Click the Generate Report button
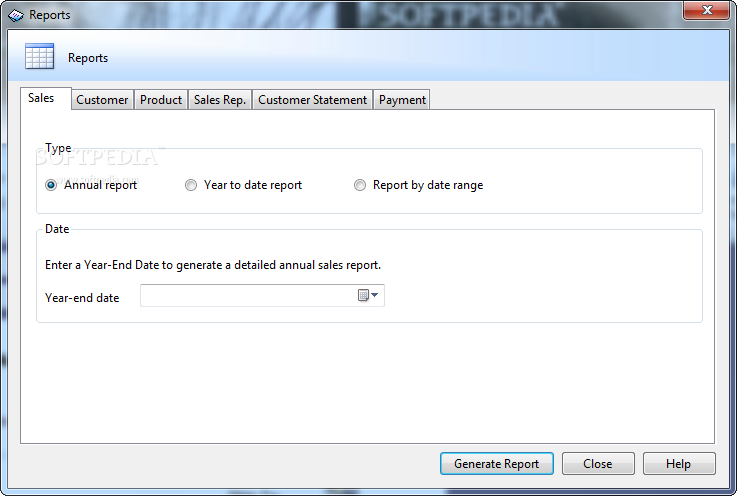Screen dimensions: 737x496 (497, 464)
